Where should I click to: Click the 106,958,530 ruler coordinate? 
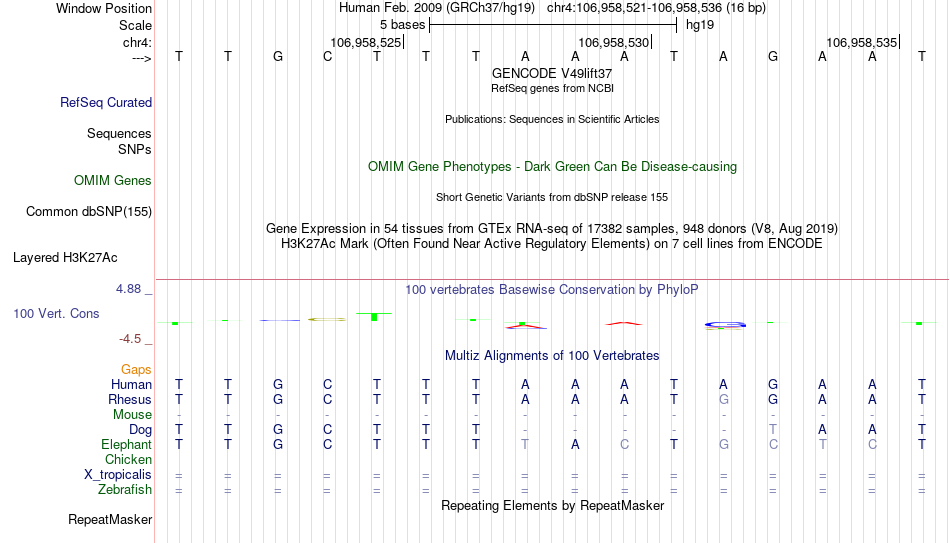(x=614, y=42)
